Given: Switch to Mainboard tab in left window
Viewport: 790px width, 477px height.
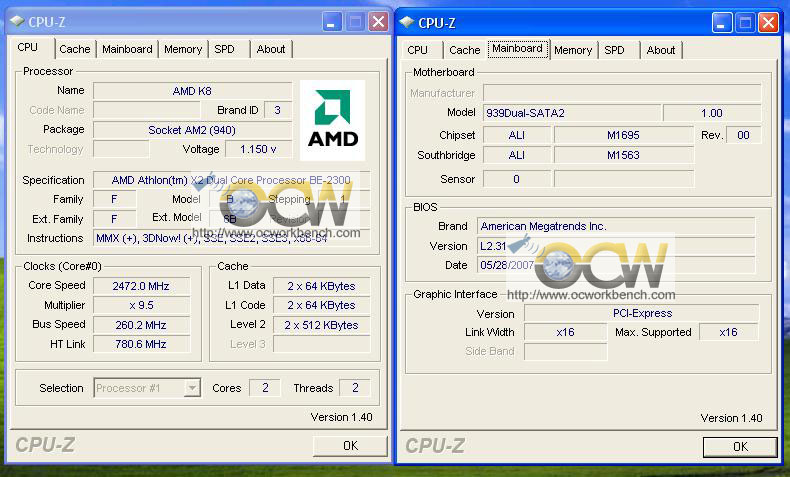Looking at the screenshot, I should [127, 49].
